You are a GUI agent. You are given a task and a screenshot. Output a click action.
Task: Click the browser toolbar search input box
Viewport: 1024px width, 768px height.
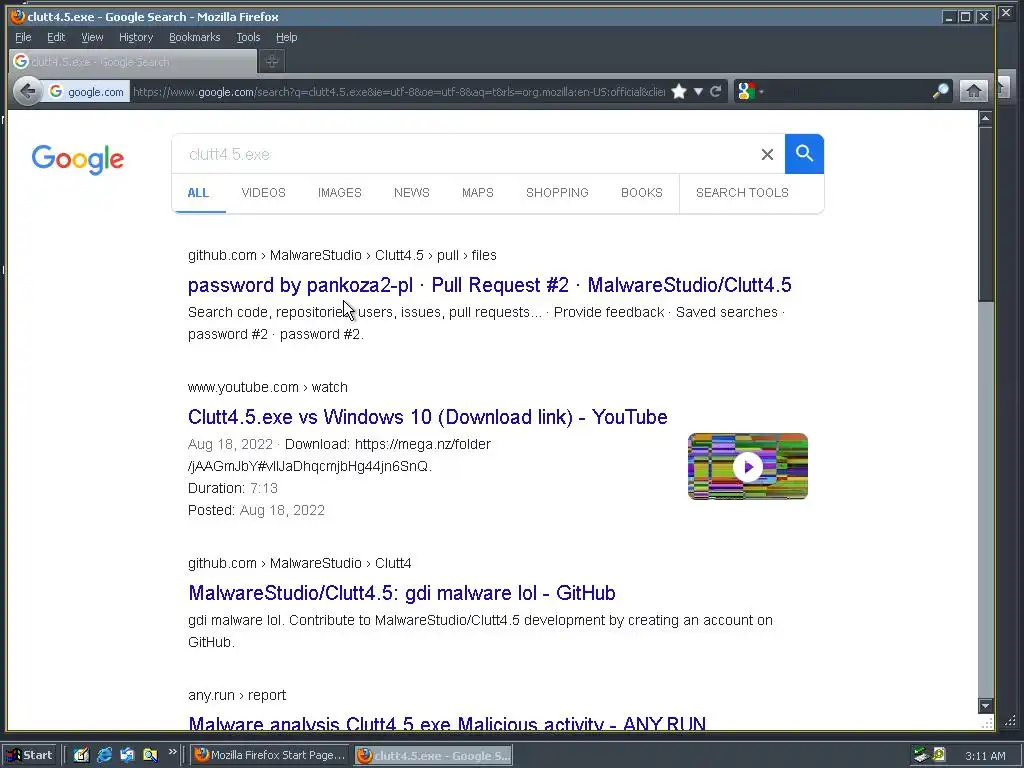coord(848,91)
